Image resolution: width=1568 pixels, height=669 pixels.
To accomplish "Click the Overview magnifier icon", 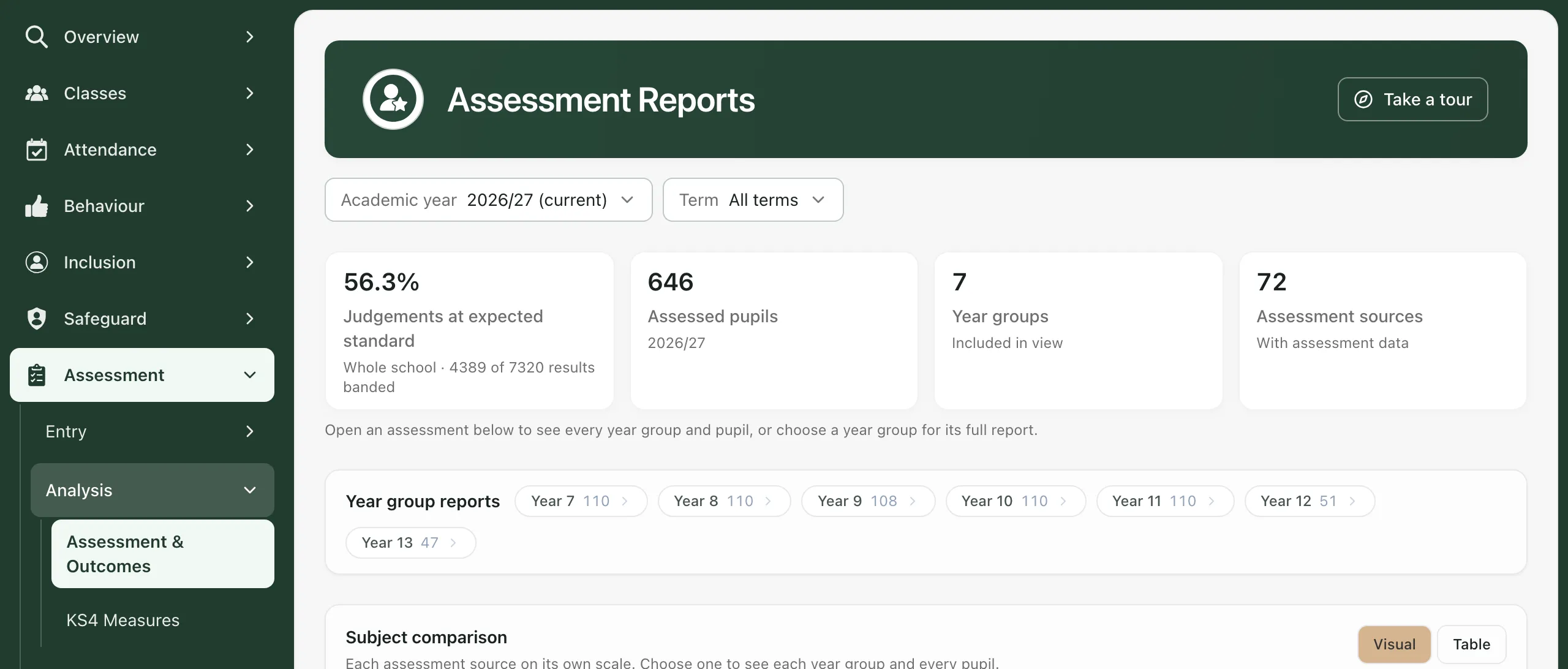I will click(x=37, y=37).
